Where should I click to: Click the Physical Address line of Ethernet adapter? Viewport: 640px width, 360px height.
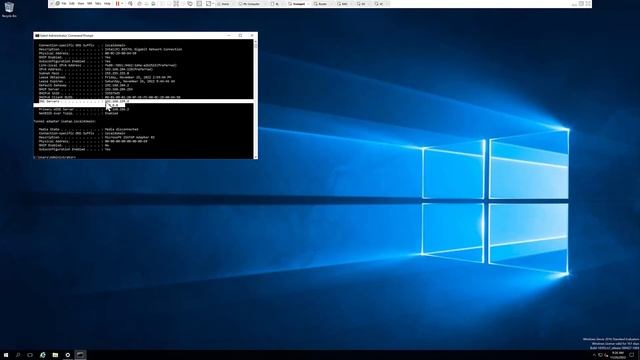click(x=87, y=53)
